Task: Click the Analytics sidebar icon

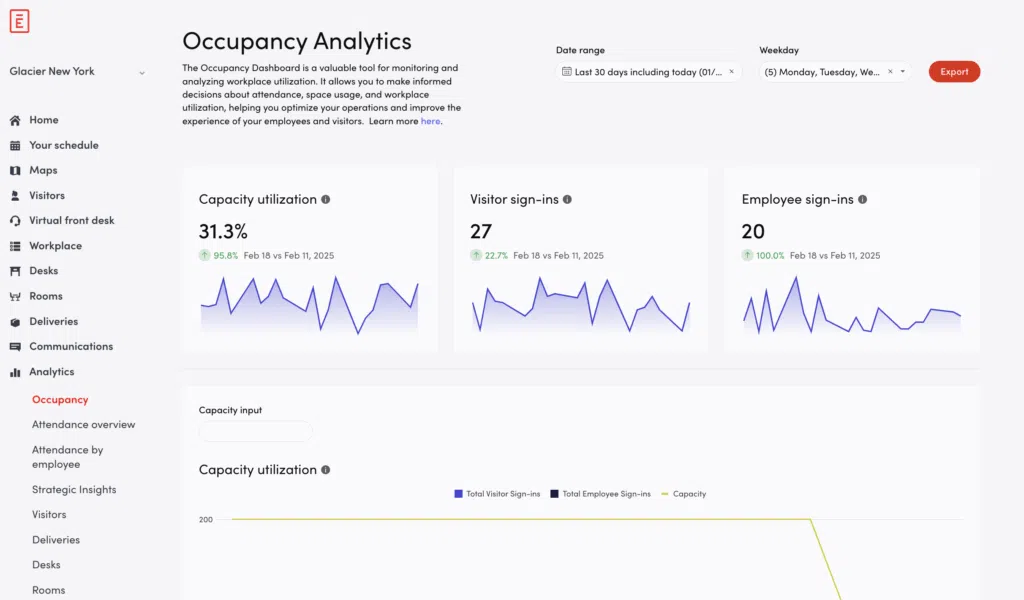Action: point(14,371)
